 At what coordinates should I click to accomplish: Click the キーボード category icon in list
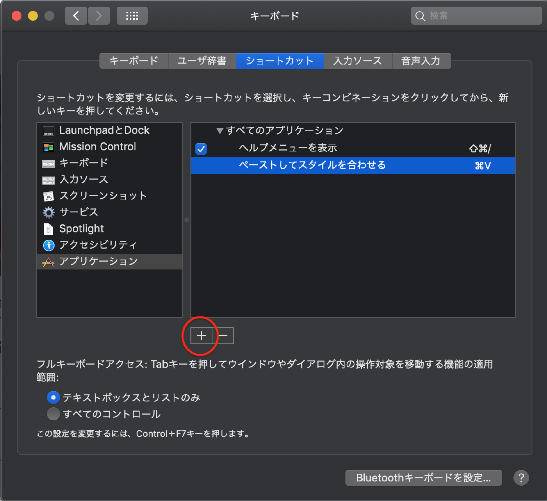pyautogui.click(x=48, y=164)
